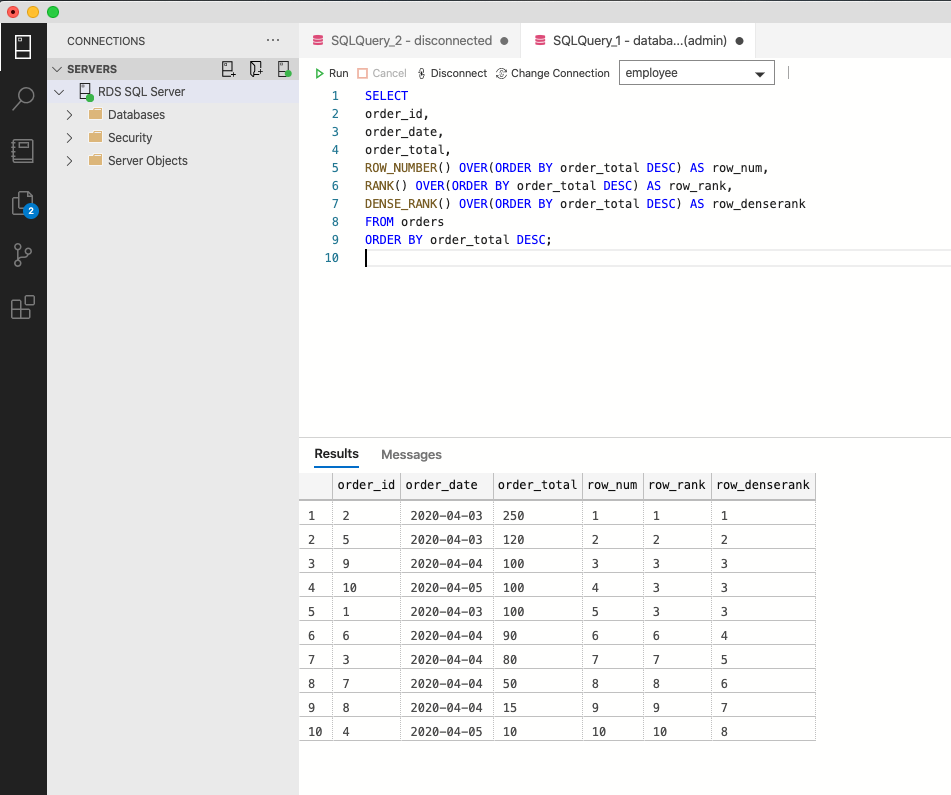Screen dimensions: 951x795
Task: Click the order_total column header
Action: (x=537, y=485)
